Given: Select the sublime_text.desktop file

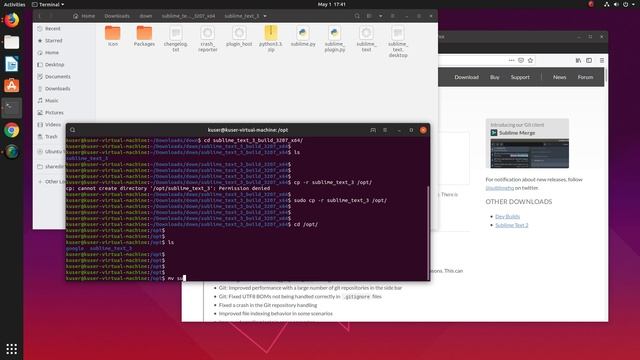Looking at the screenshot, I should (398, 42).
